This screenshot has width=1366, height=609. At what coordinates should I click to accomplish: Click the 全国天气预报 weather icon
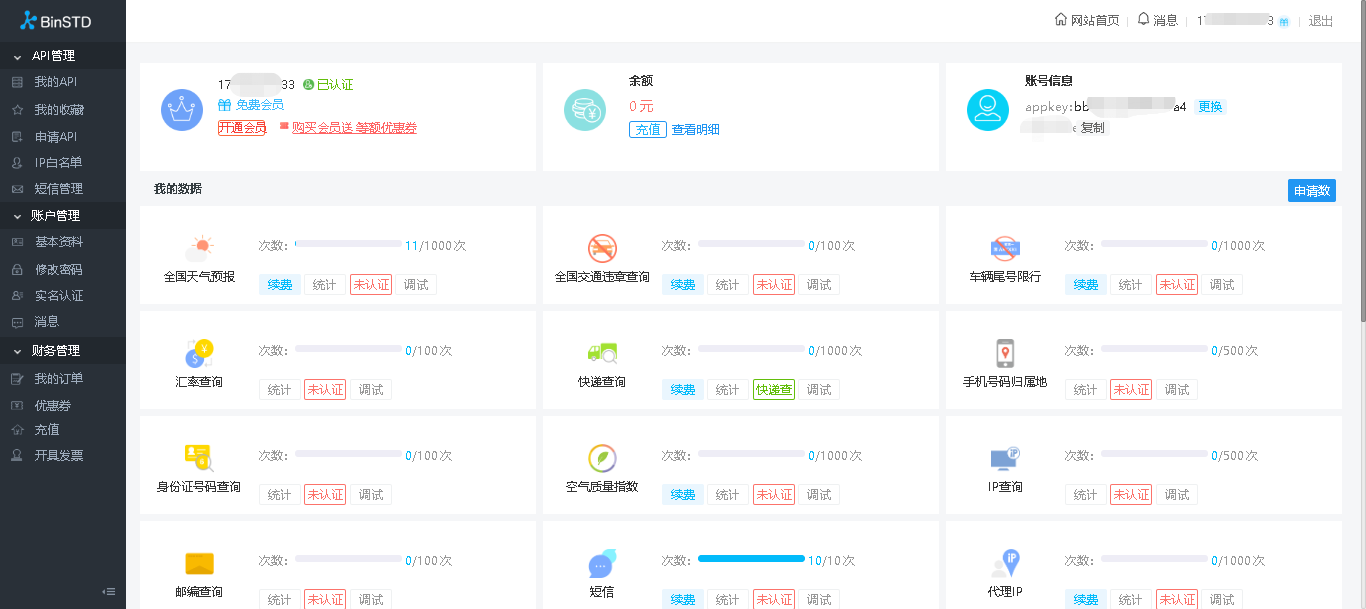(199, 248)
